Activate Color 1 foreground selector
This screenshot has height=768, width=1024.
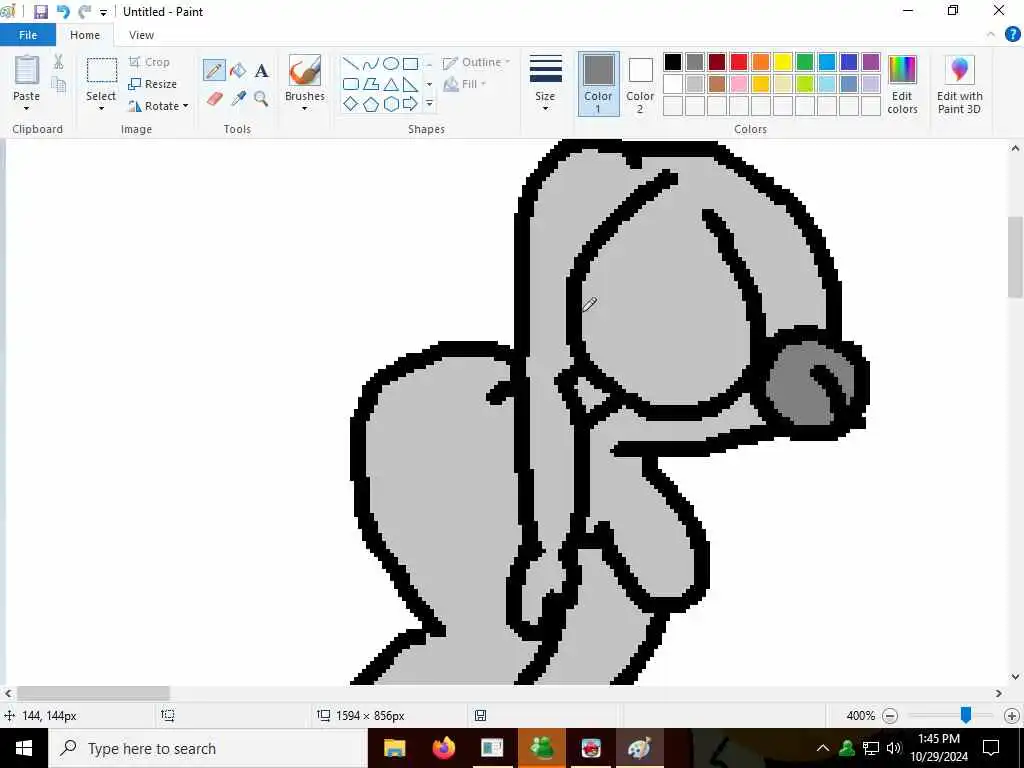(x=598, y=84)
